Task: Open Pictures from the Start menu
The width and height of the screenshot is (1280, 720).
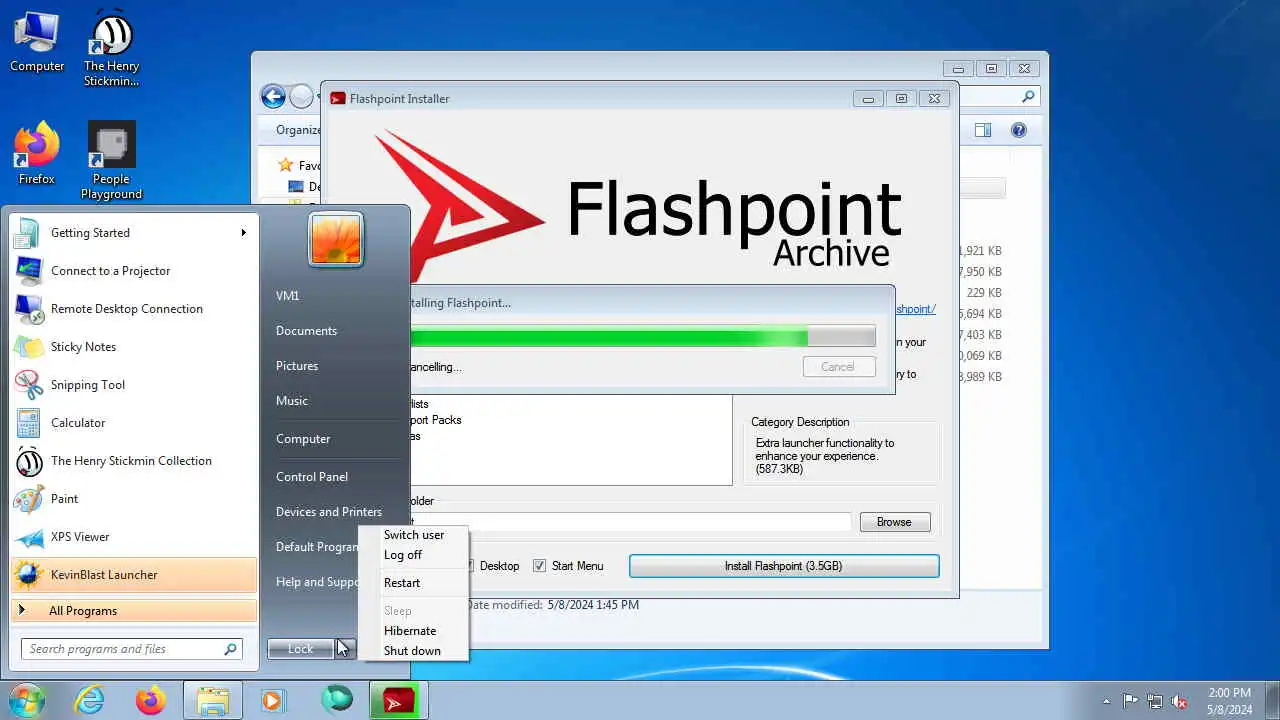Action: coord(297,366)
